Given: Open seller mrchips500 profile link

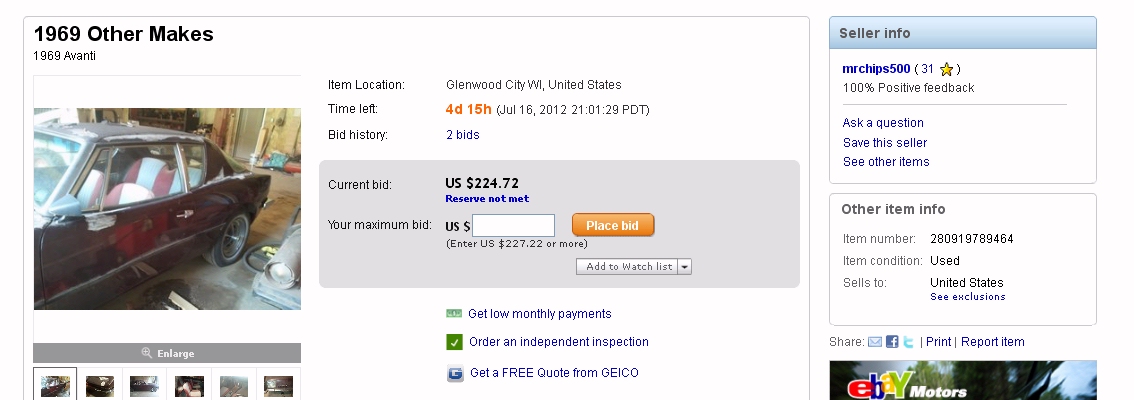Looking at the screenshot, I should click(x=876, y=69).
